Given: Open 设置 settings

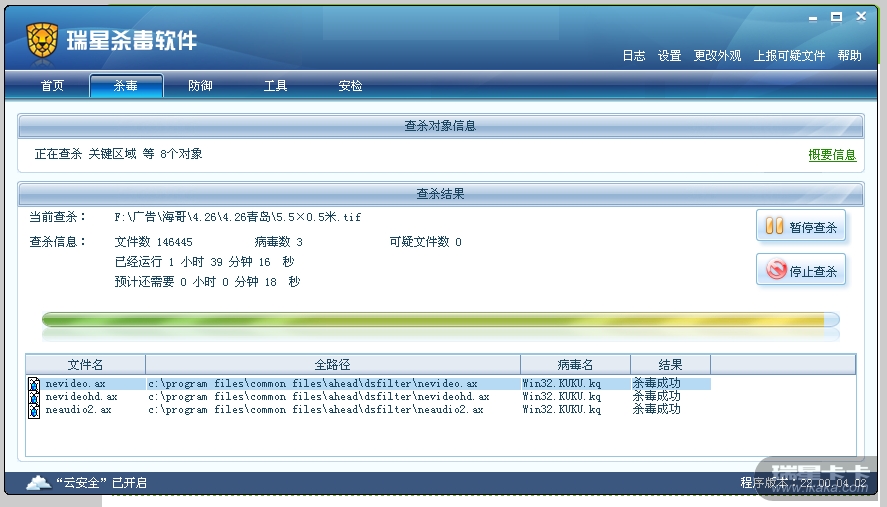Looking at the screenshot, I should click(x=669, y=55).
